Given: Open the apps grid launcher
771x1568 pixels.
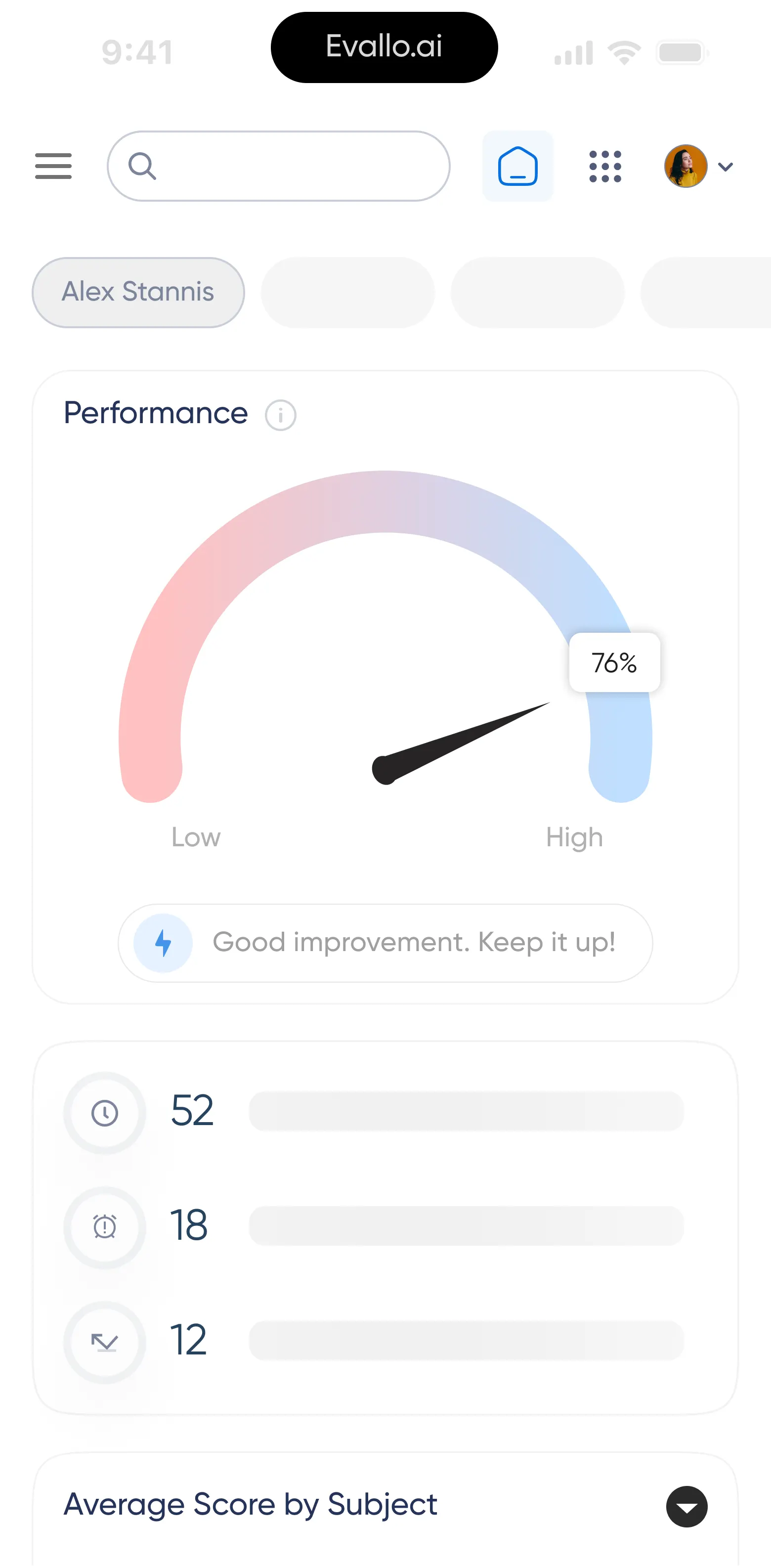Looking at the screenshot, I should pyautogui.click(x=605, y=166).
